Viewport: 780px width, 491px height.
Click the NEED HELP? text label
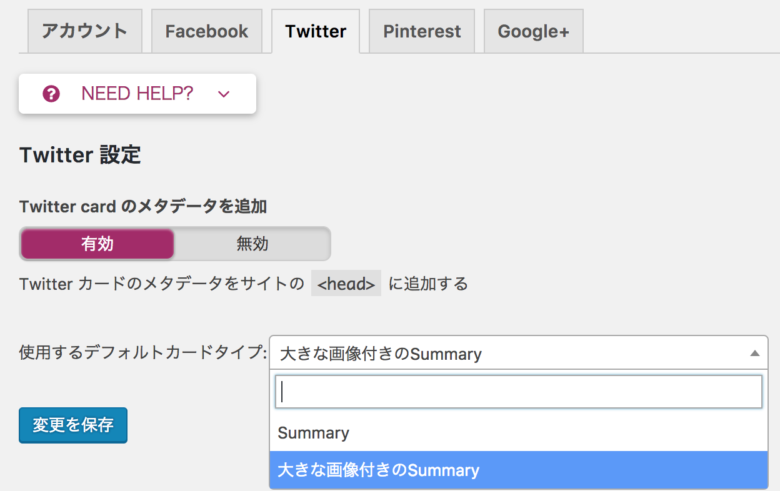click(x=137, y=93)
